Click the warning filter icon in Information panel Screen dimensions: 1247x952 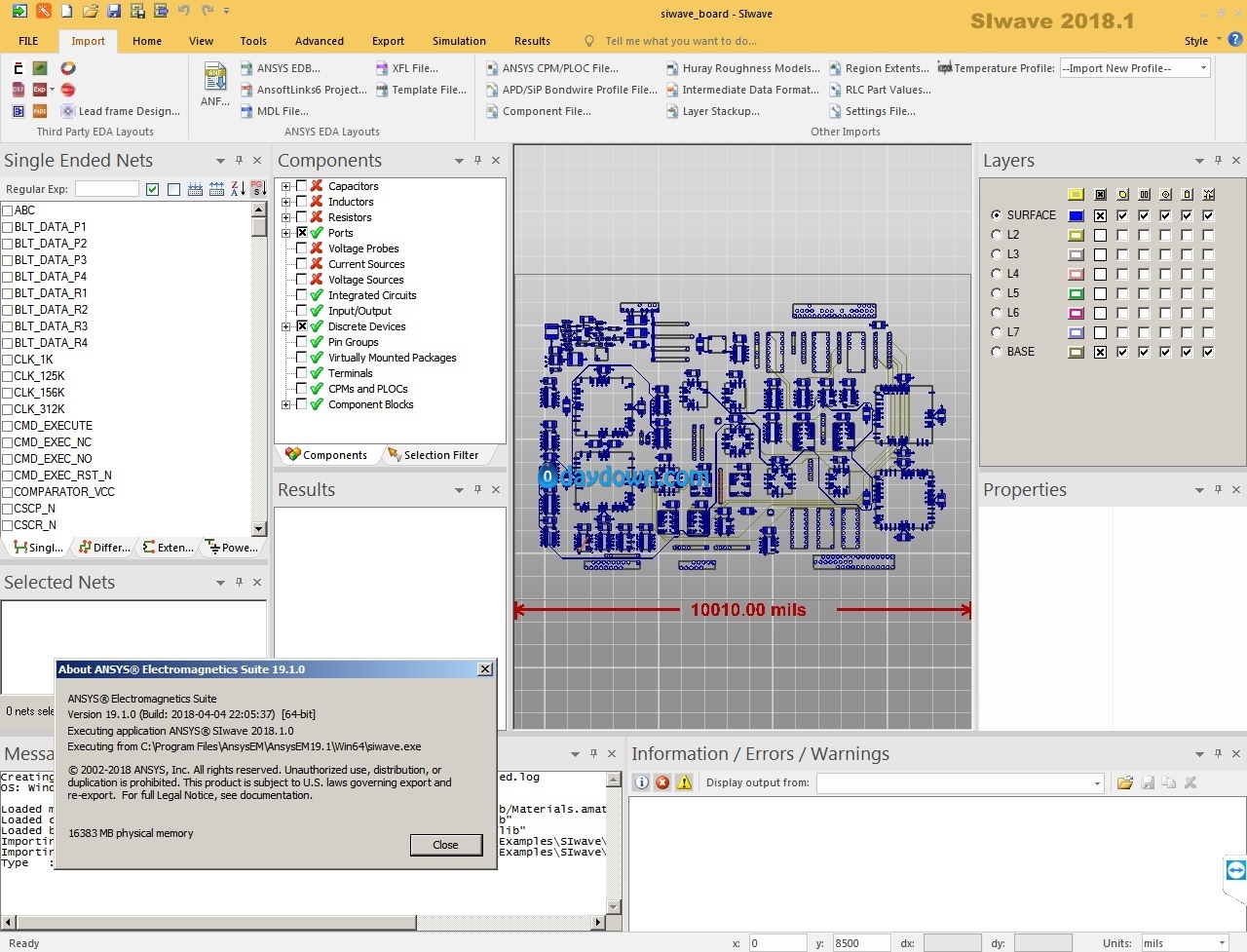[x=684, y=782]
